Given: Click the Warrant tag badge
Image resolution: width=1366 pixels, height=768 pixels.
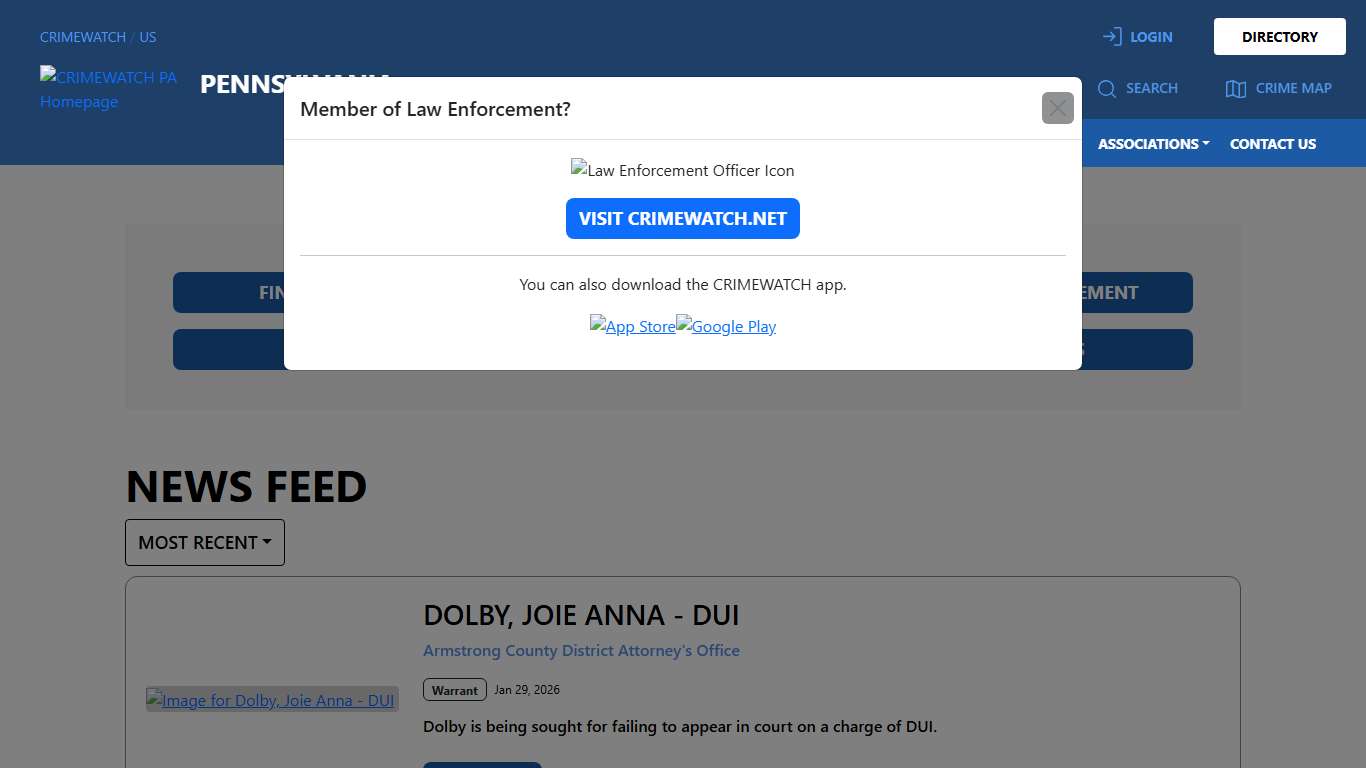Looking at the screenshot, I should point(454,690).
